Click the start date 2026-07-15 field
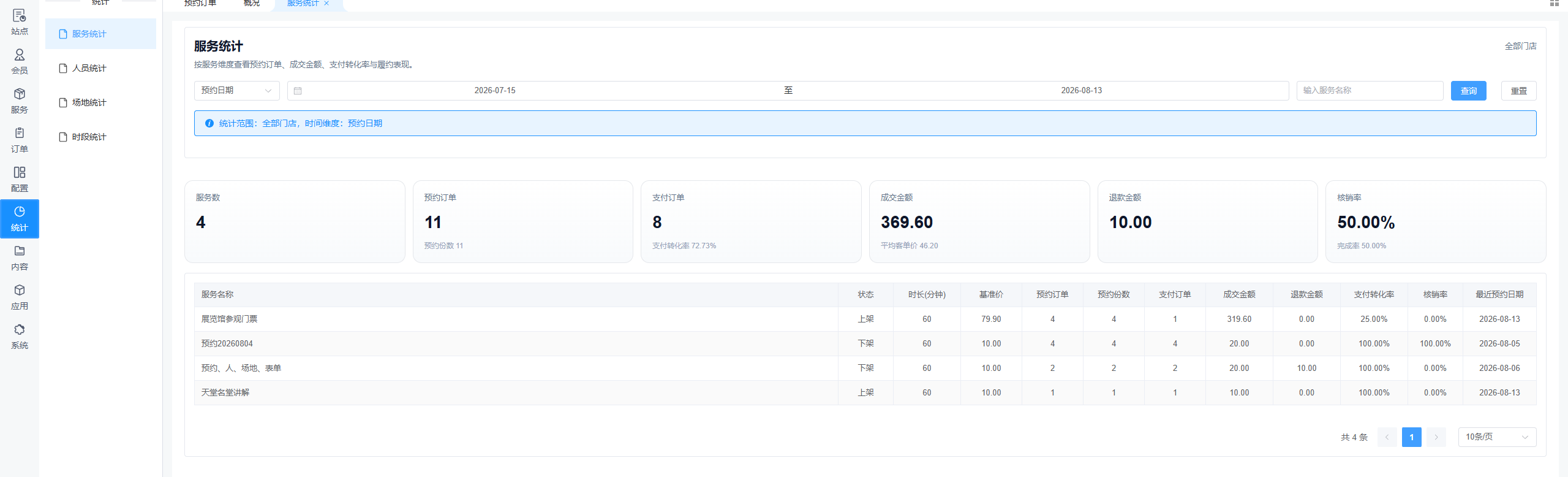 [495, 91]
